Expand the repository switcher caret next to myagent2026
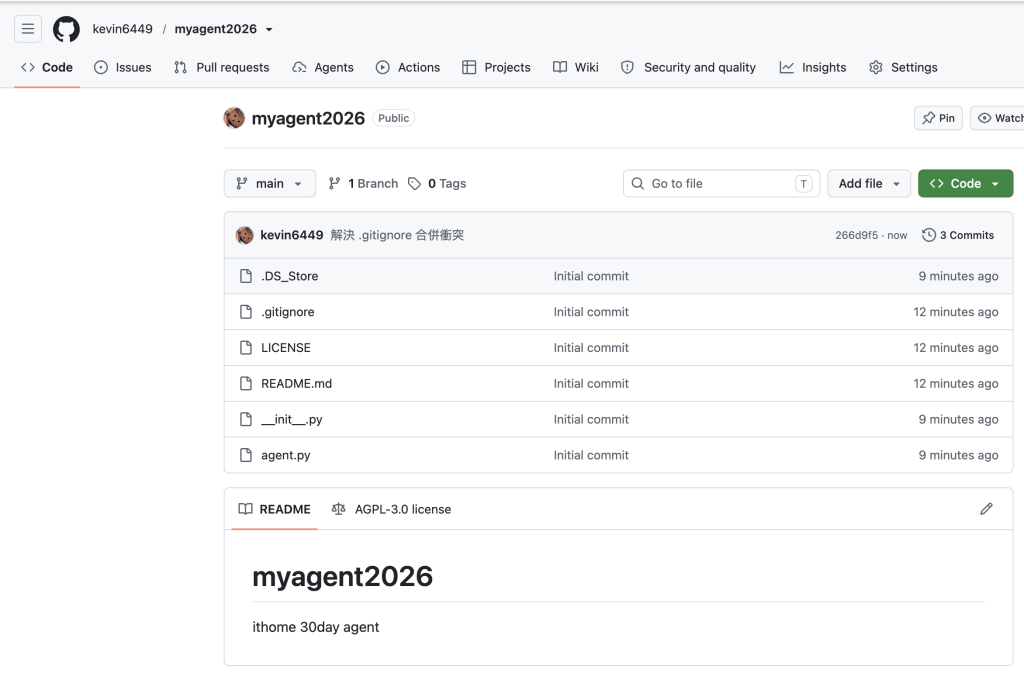 269,29
